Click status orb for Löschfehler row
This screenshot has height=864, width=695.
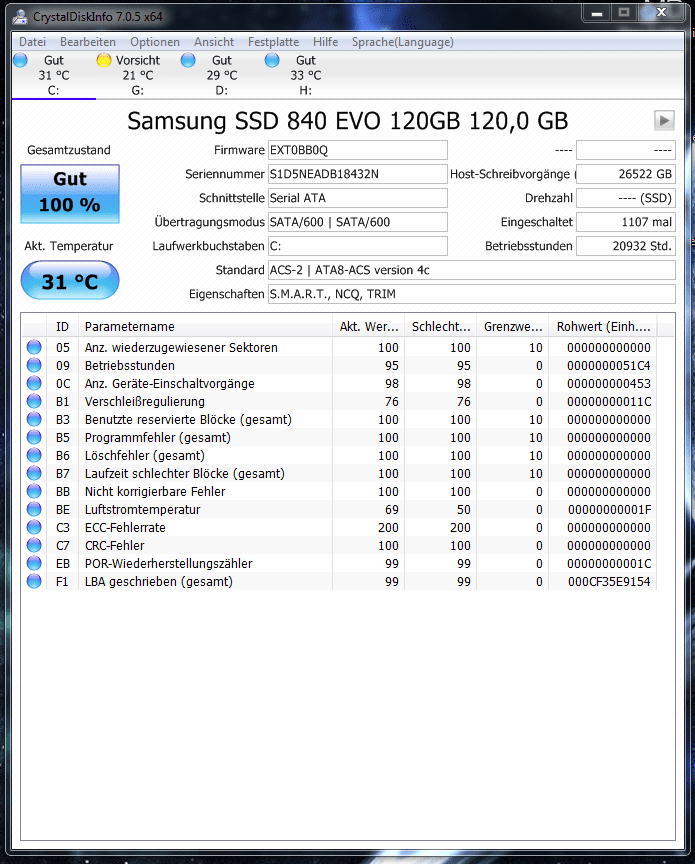tap(34, 455)
